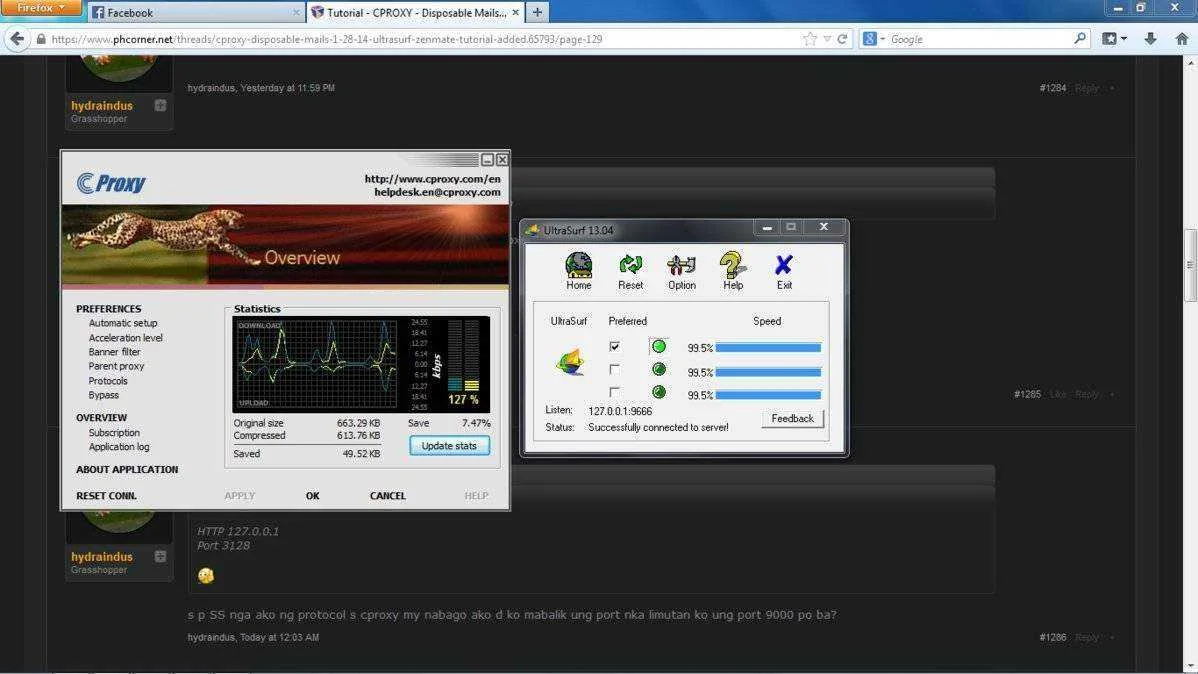Go to Firefox home page icon

[x=1181, y=39]
